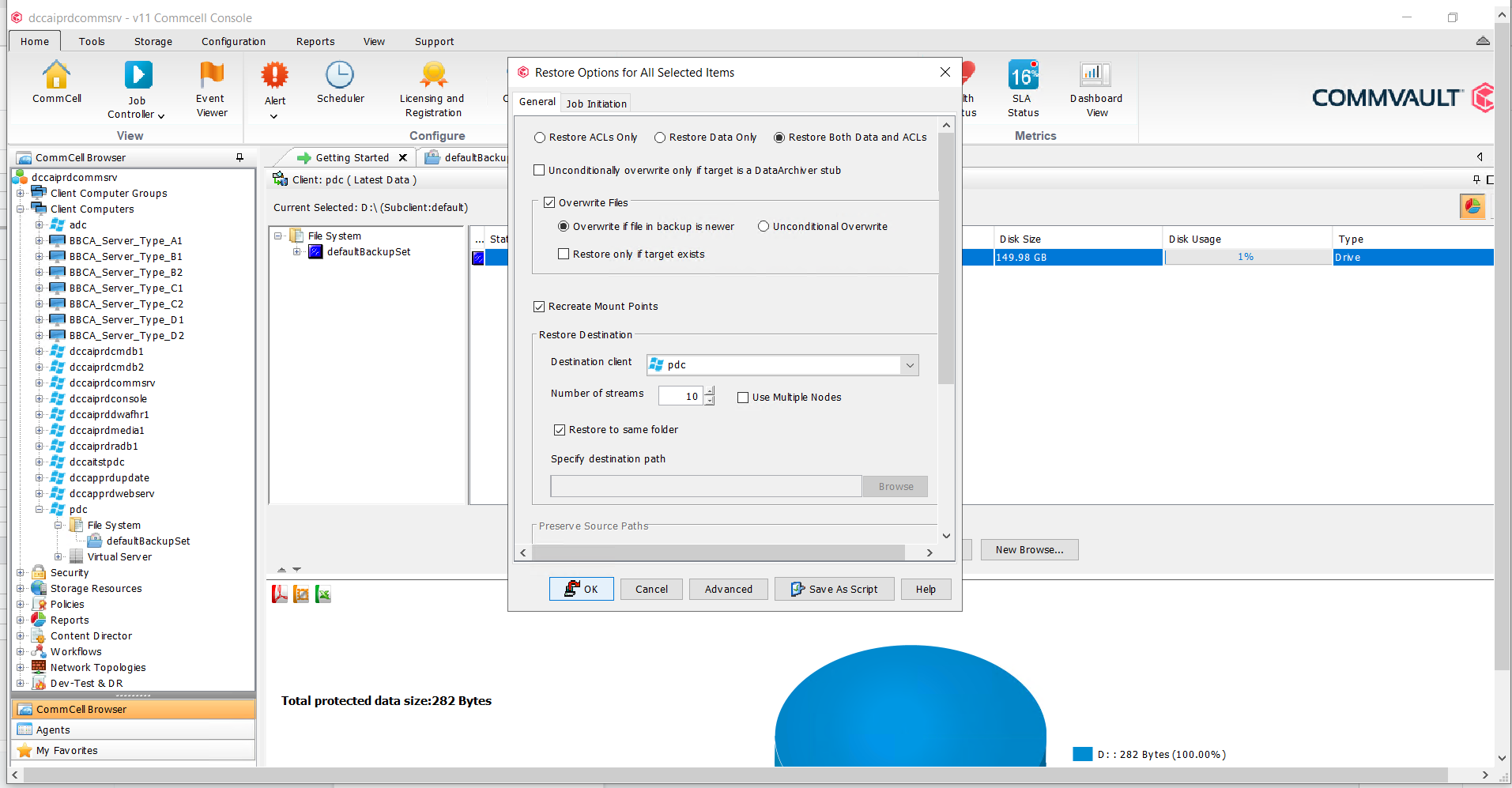Open Job Controller dropdown arrow

pos(161,116)
